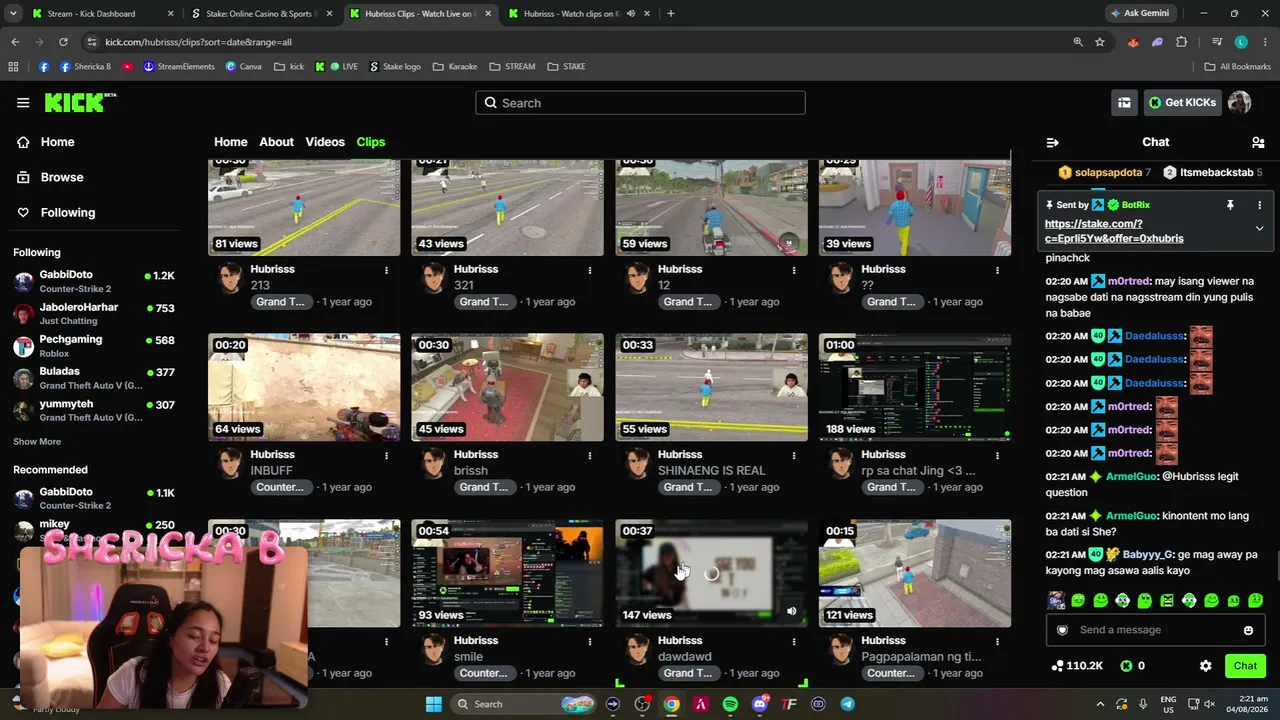
Task: Click the Get KICKs button
Action: (1183, 102)
